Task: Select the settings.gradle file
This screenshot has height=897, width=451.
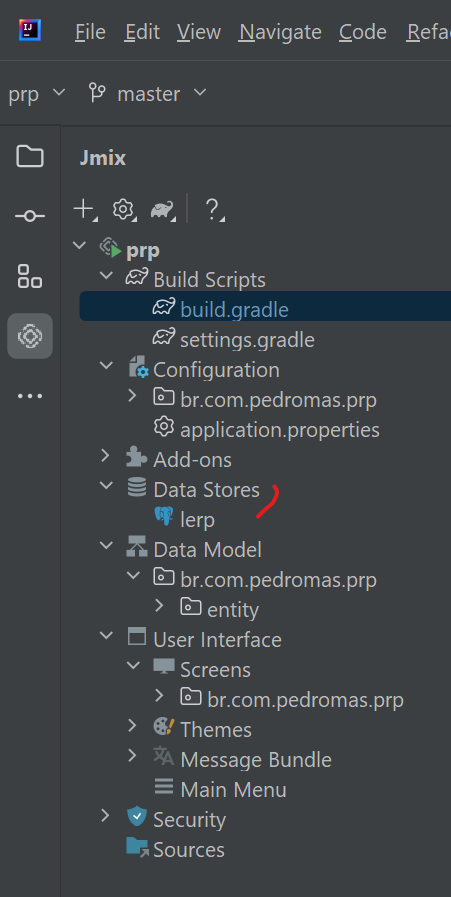Action: [x=247, y=340]
